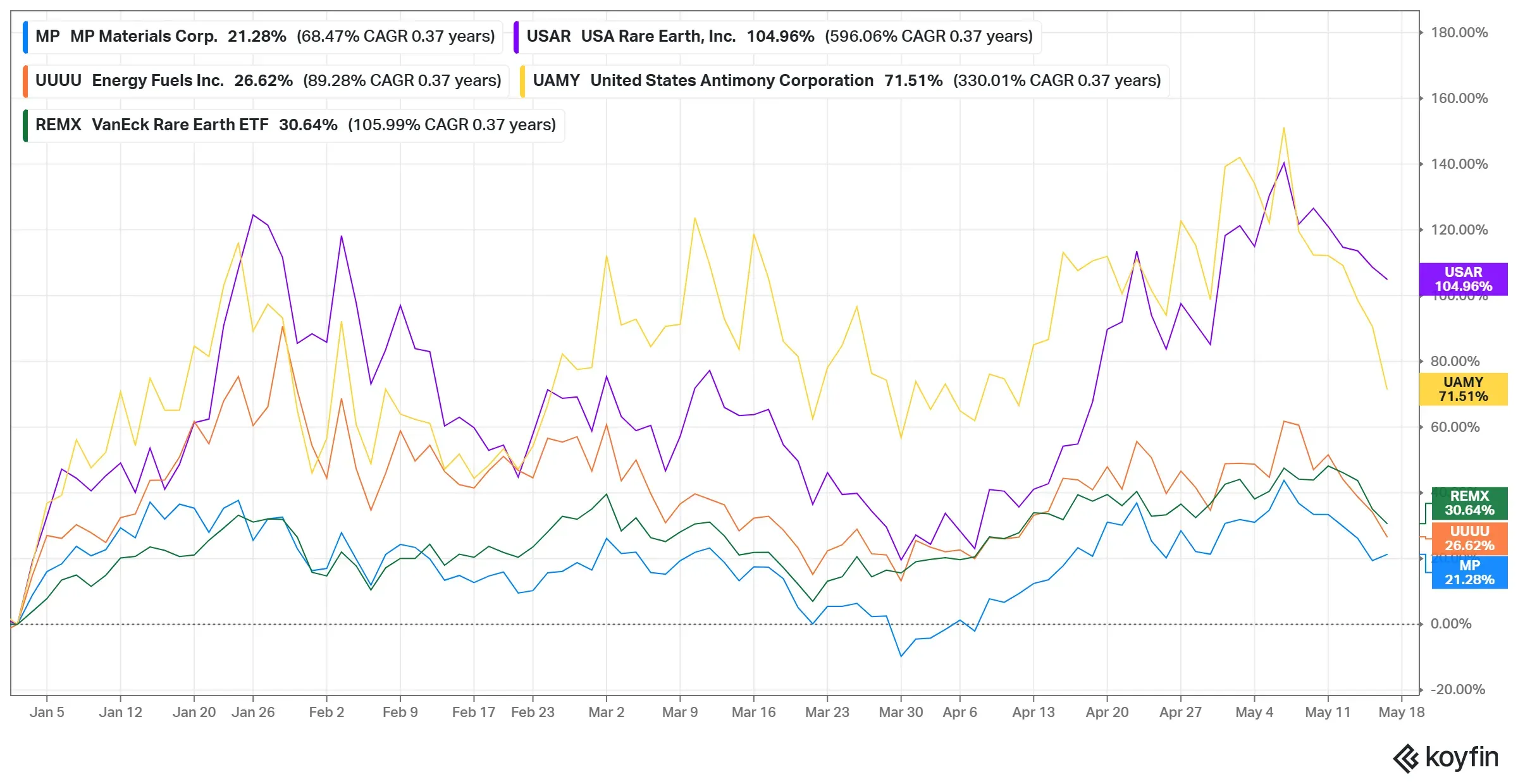
Task: Click the Apr 6 date label
Action: (960, 713)
